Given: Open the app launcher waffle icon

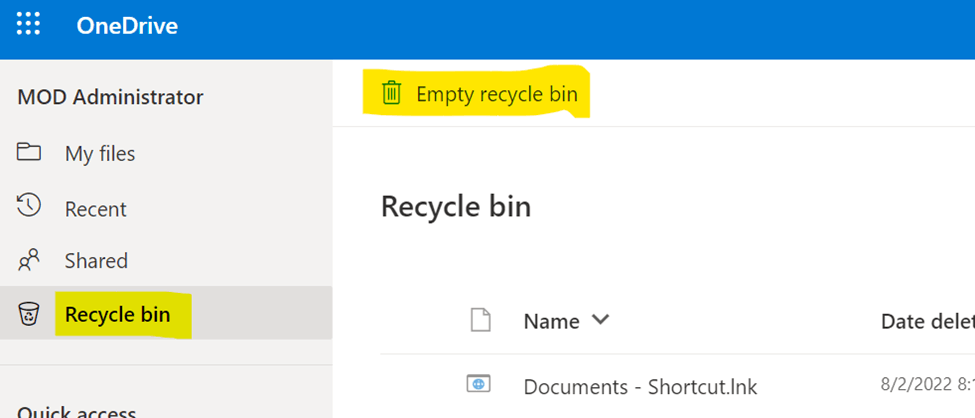Looking at the screenshot, I should [28, 24].
